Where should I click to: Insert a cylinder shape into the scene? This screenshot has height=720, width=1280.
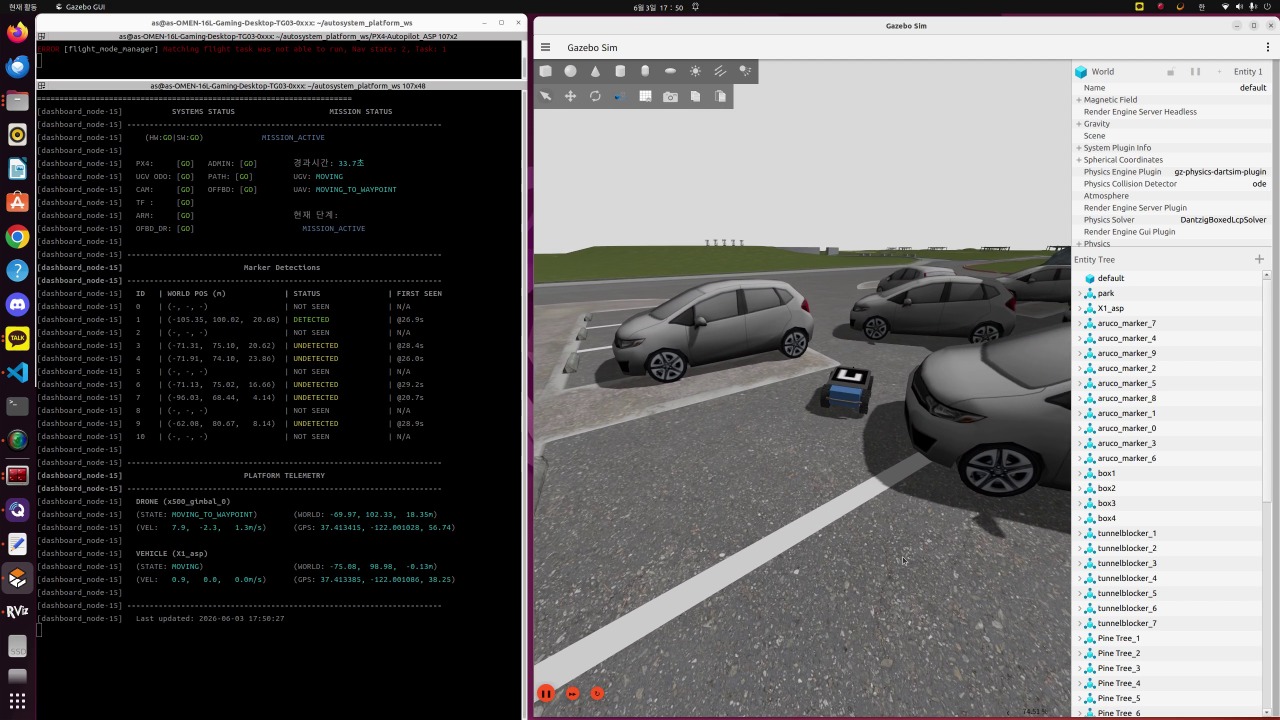pyautogui.click(x=620, y=71)
